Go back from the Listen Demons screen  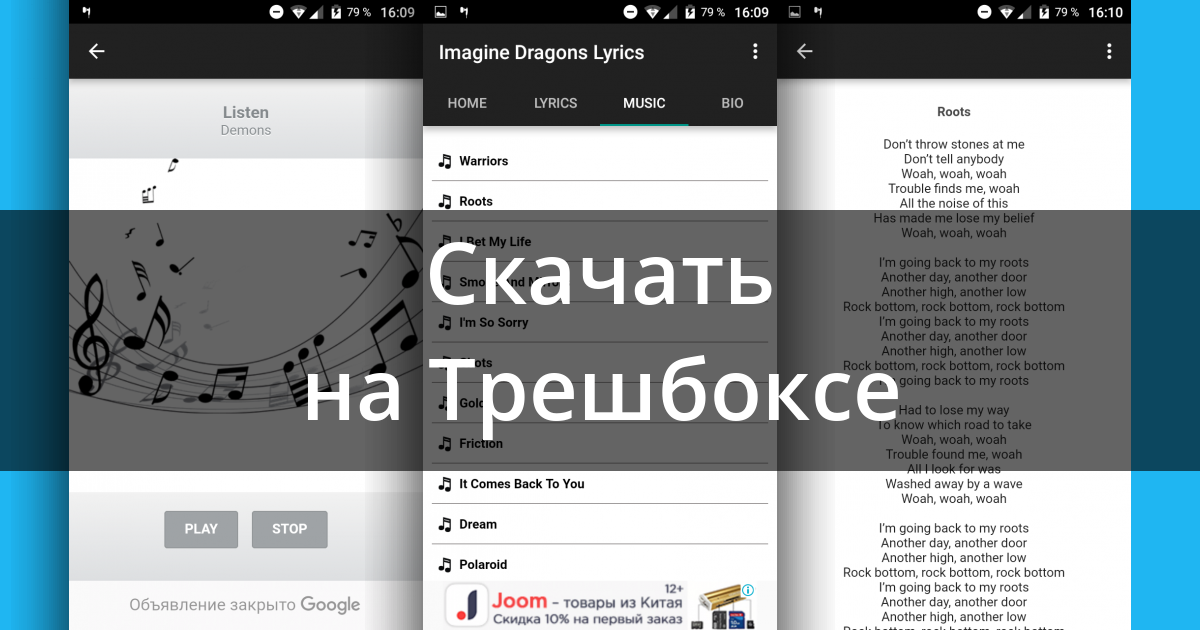[96, 52]
